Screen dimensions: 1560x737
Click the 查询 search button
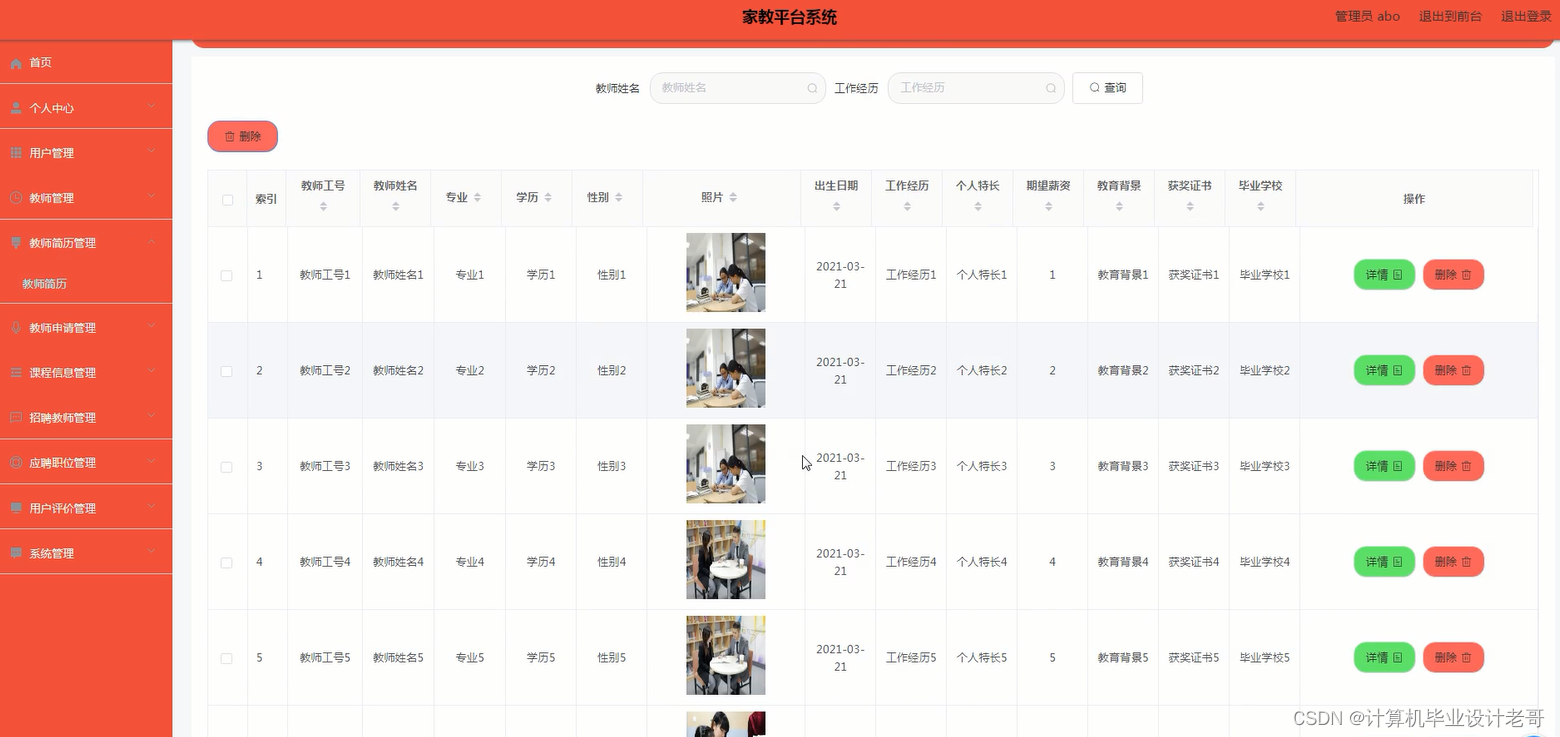[1107, 88]
